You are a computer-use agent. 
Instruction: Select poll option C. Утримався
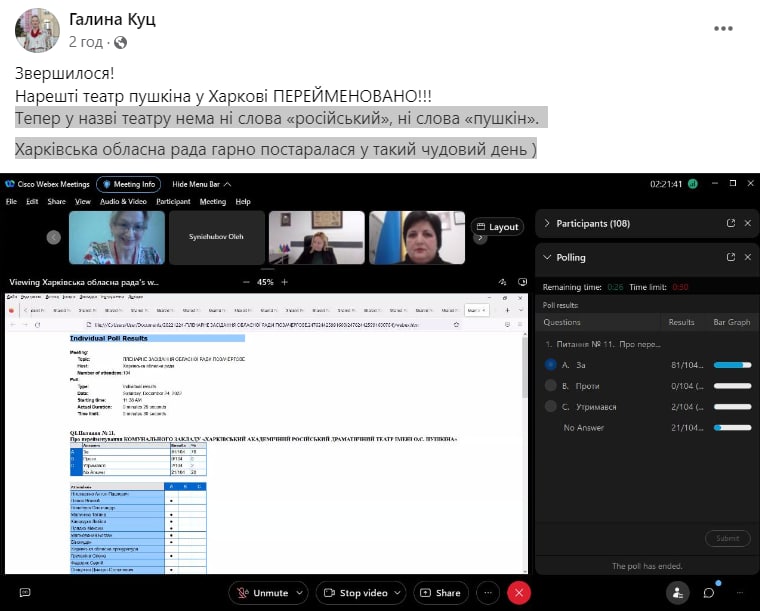[551, 406]
